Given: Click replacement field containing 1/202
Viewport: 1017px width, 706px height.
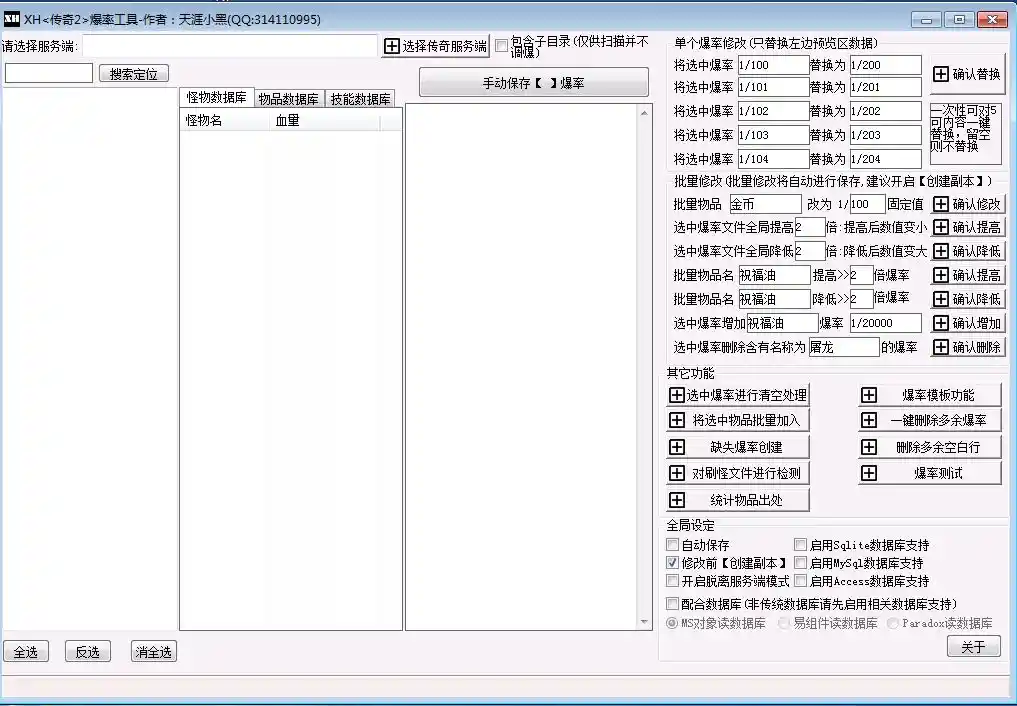Looking at the screenshot, I should pos(885,111).
